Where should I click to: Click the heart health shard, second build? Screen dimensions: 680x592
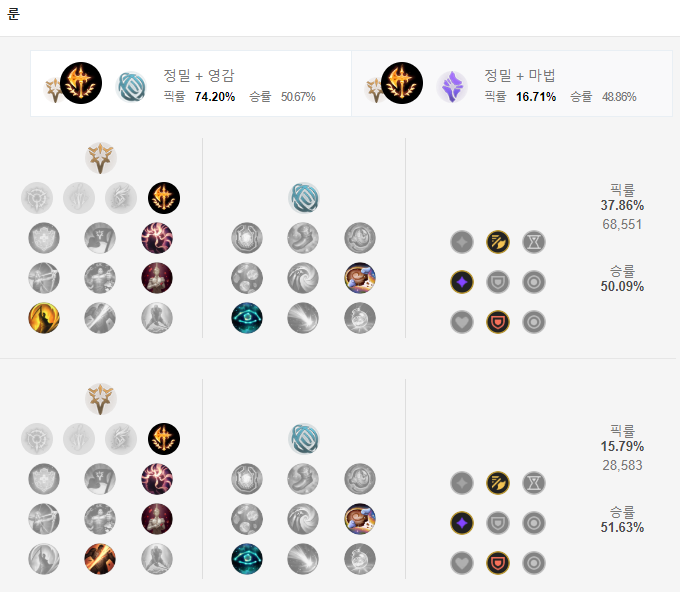(x=462, y=563)
